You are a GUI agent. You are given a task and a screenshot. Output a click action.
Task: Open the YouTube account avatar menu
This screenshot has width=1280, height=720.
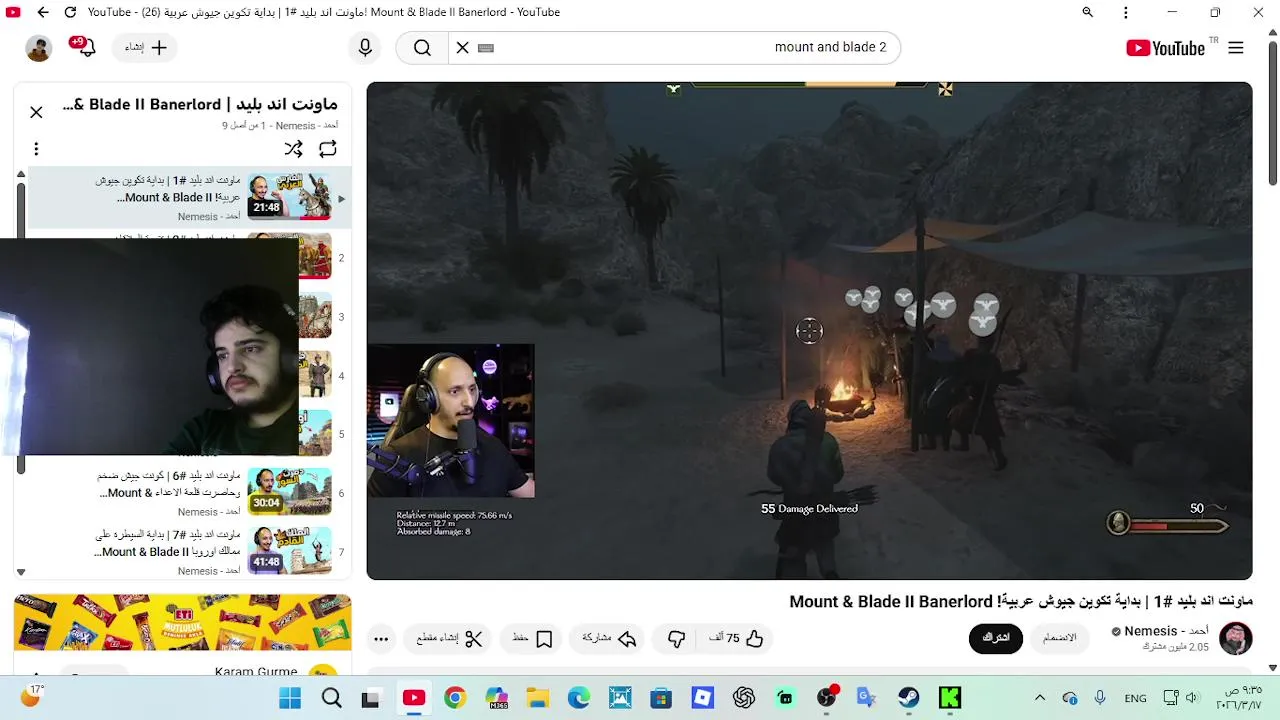point(39,48)
